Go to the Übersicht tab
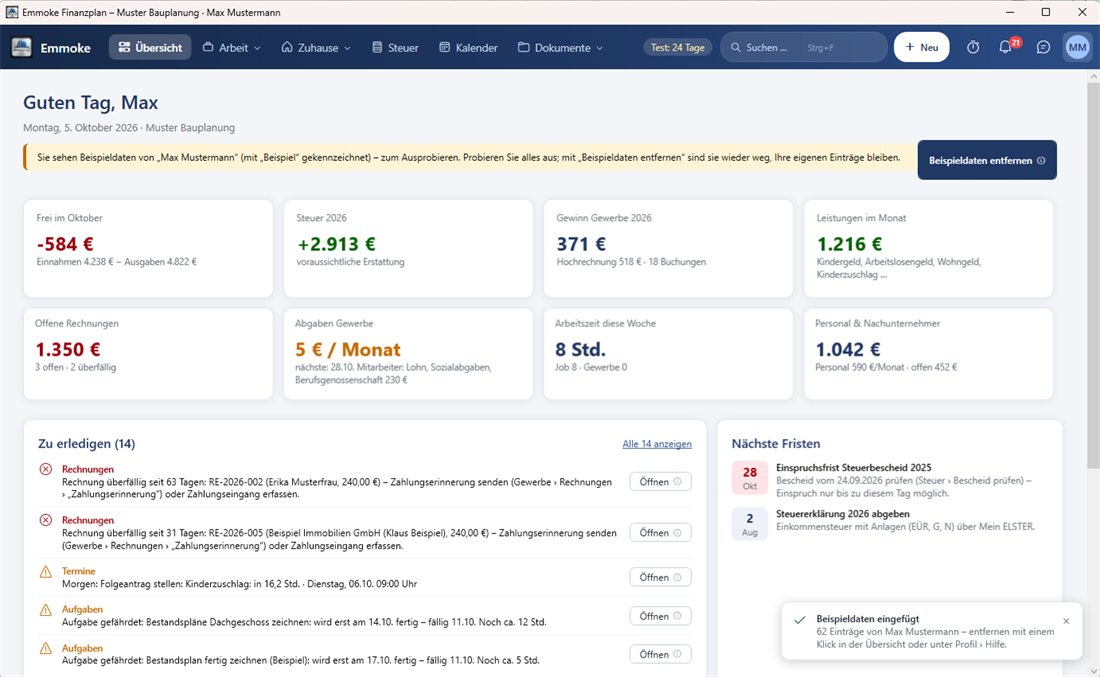The height and width of the screenshot is (677, 1100). pyautogui.click(x=150, y=47)
